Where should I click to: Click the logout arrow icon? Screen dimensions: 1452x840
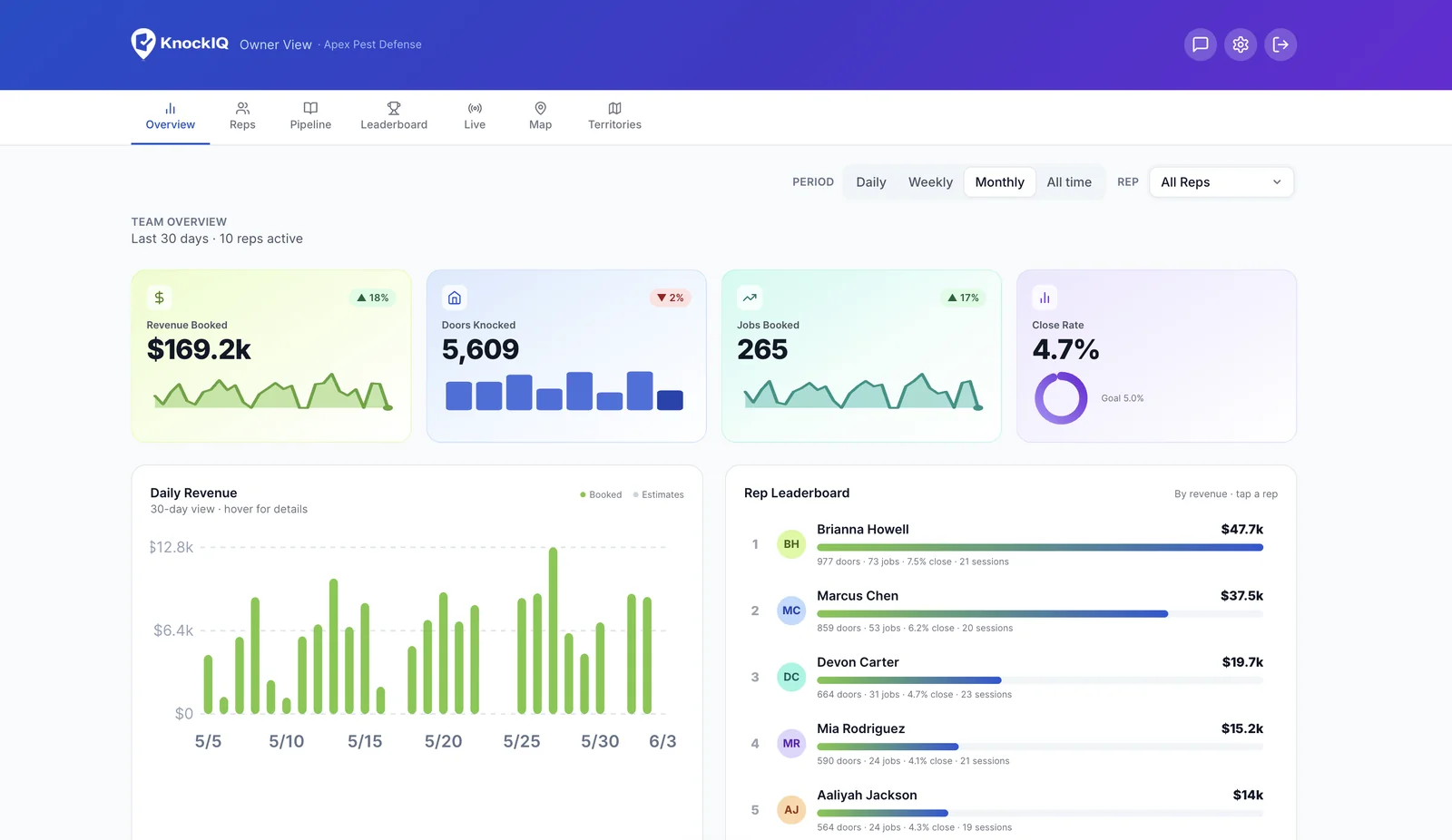coord(1280,44)
